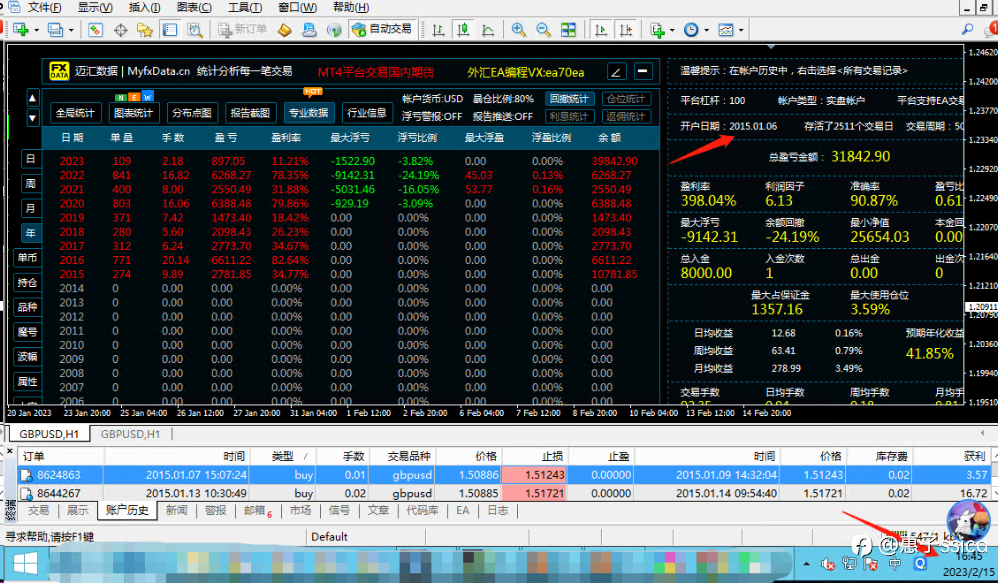Click the 新订单 new order button
The height and width of the screenshot is (583, 998).
coord(242,29)
